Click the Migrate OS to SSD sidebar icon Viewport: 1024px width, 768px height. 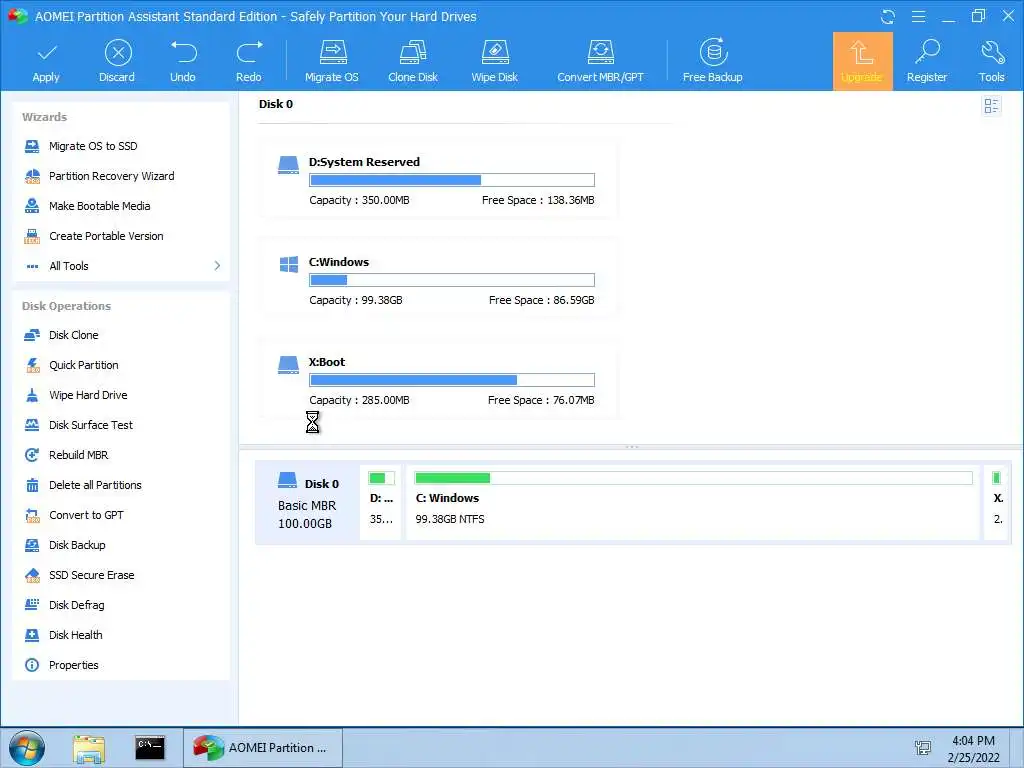(32, 146)
